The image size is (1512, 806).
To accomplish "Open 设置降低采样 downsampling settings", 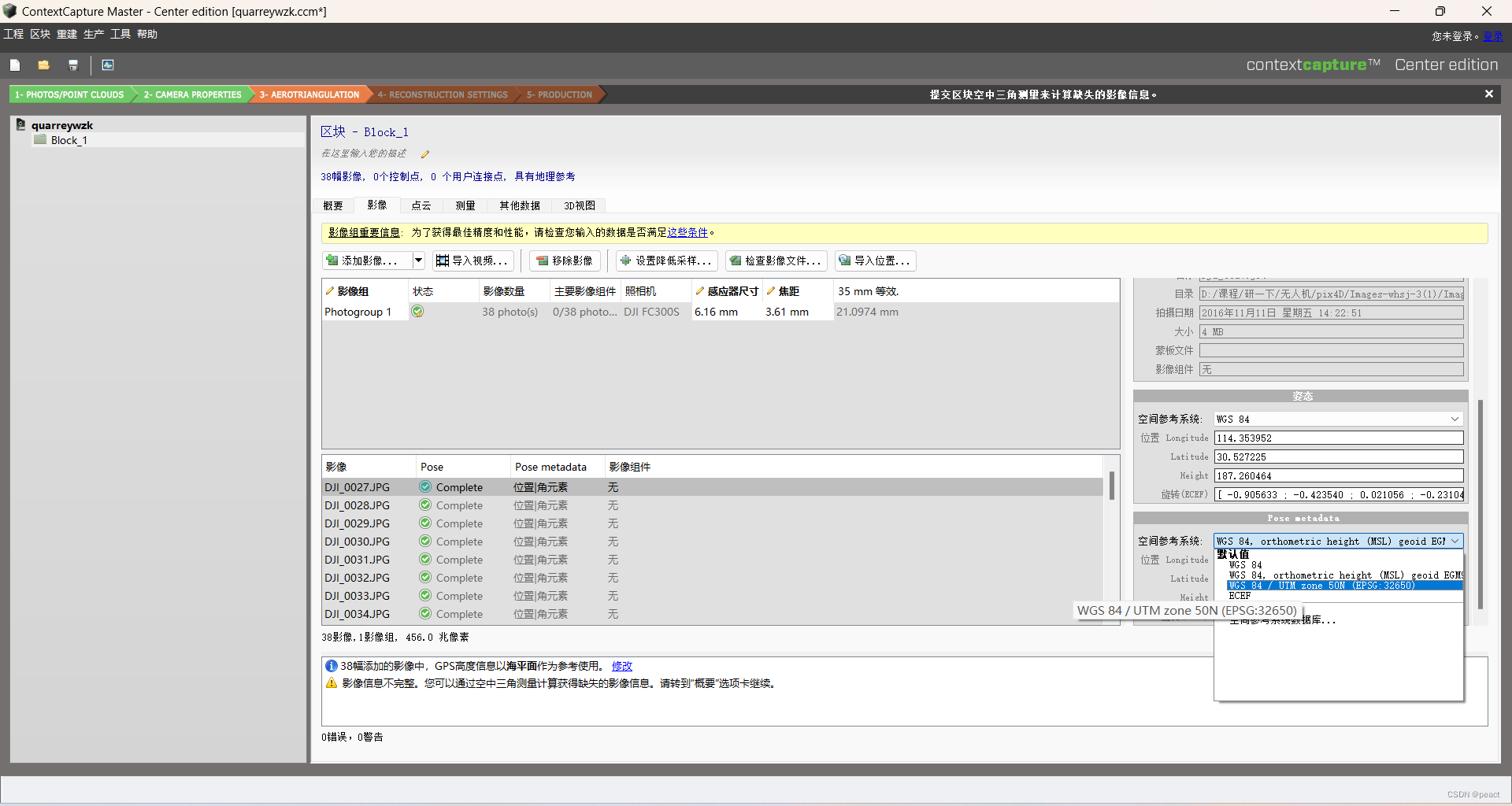I will 665,261.
